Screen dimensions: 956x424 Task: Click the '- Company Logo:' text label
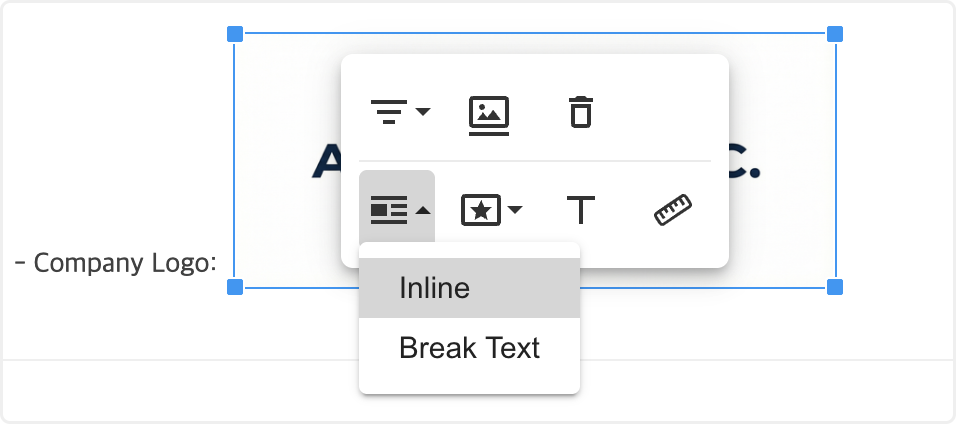(x=116, y=263)
